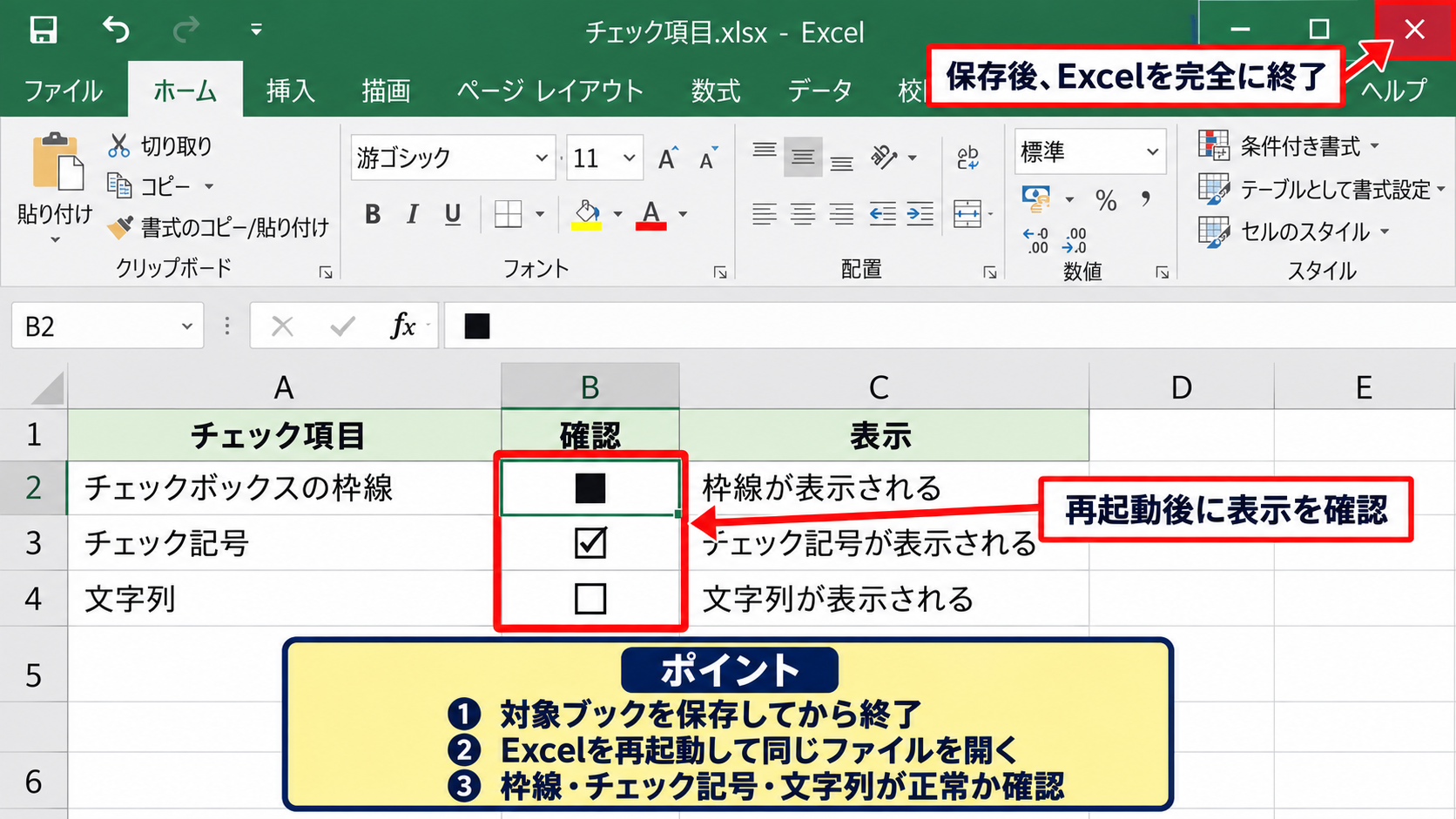Select the format painter 書式のコピー/貼り付け
The height and width of the screenshot is (819, 1456).
tap(218, 227)
